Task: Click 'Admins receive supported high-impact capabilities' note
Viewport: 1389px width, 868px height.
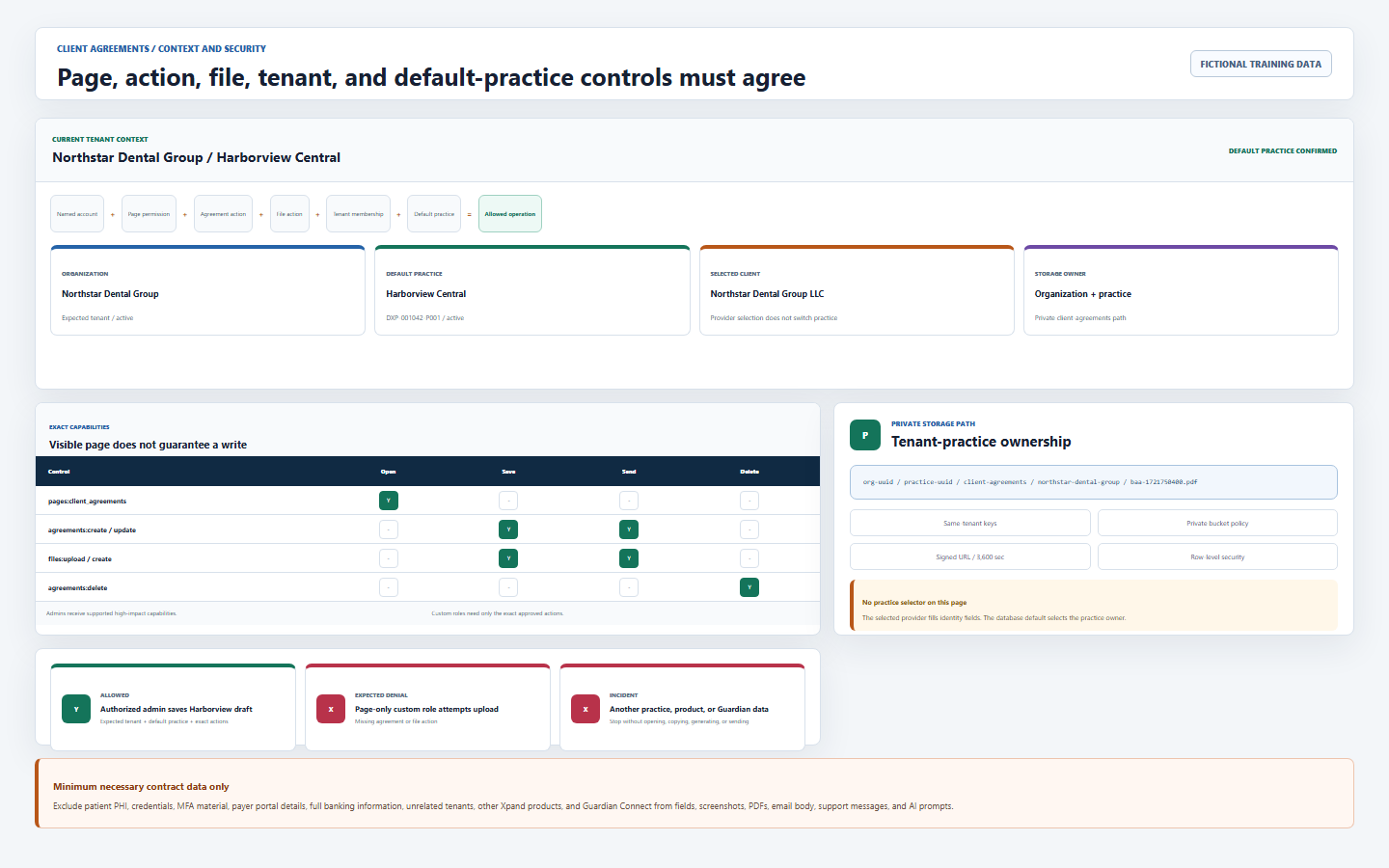Action: [112, 613]
